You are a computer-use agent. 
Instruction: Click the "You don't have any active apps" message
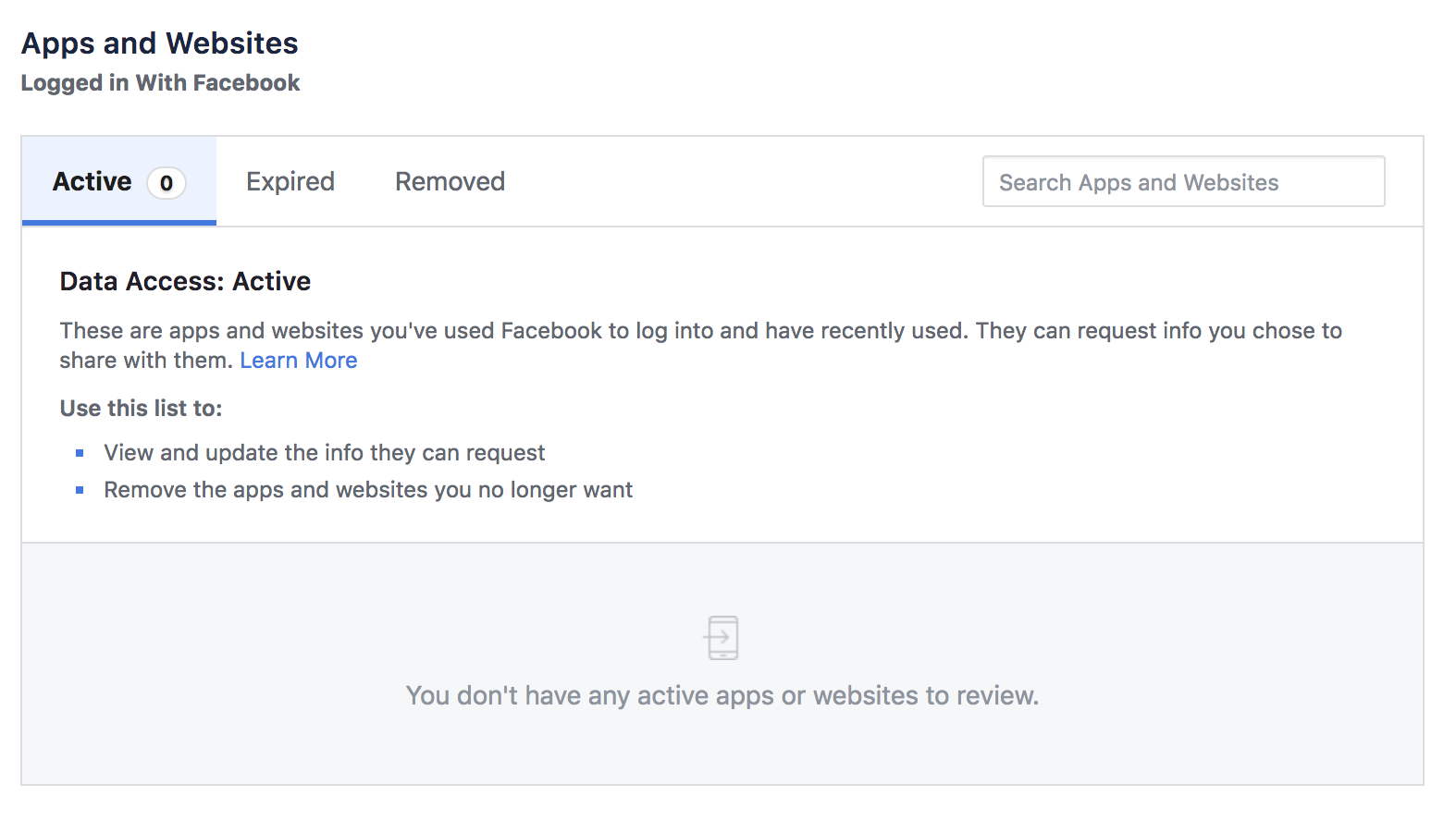pyautogui.click(x=722, y=695)
